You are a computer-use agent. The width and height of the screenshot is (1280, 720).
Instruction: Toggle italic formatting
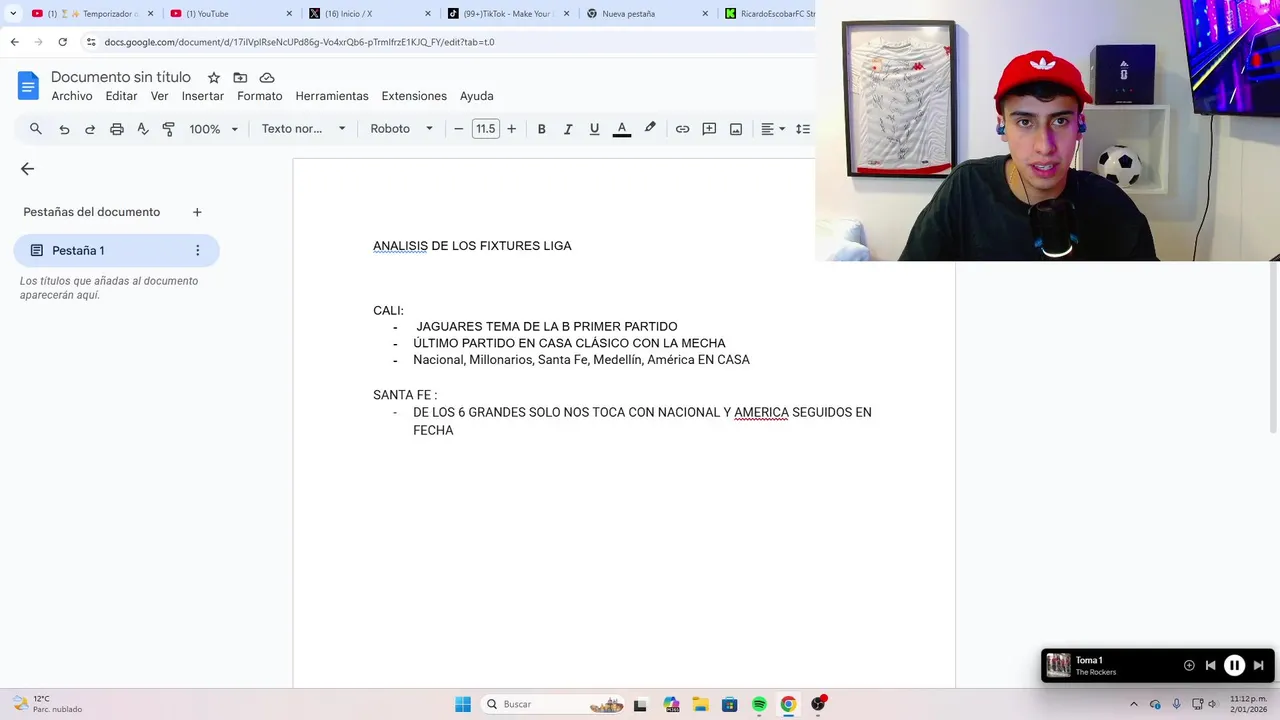coord(568,129)
